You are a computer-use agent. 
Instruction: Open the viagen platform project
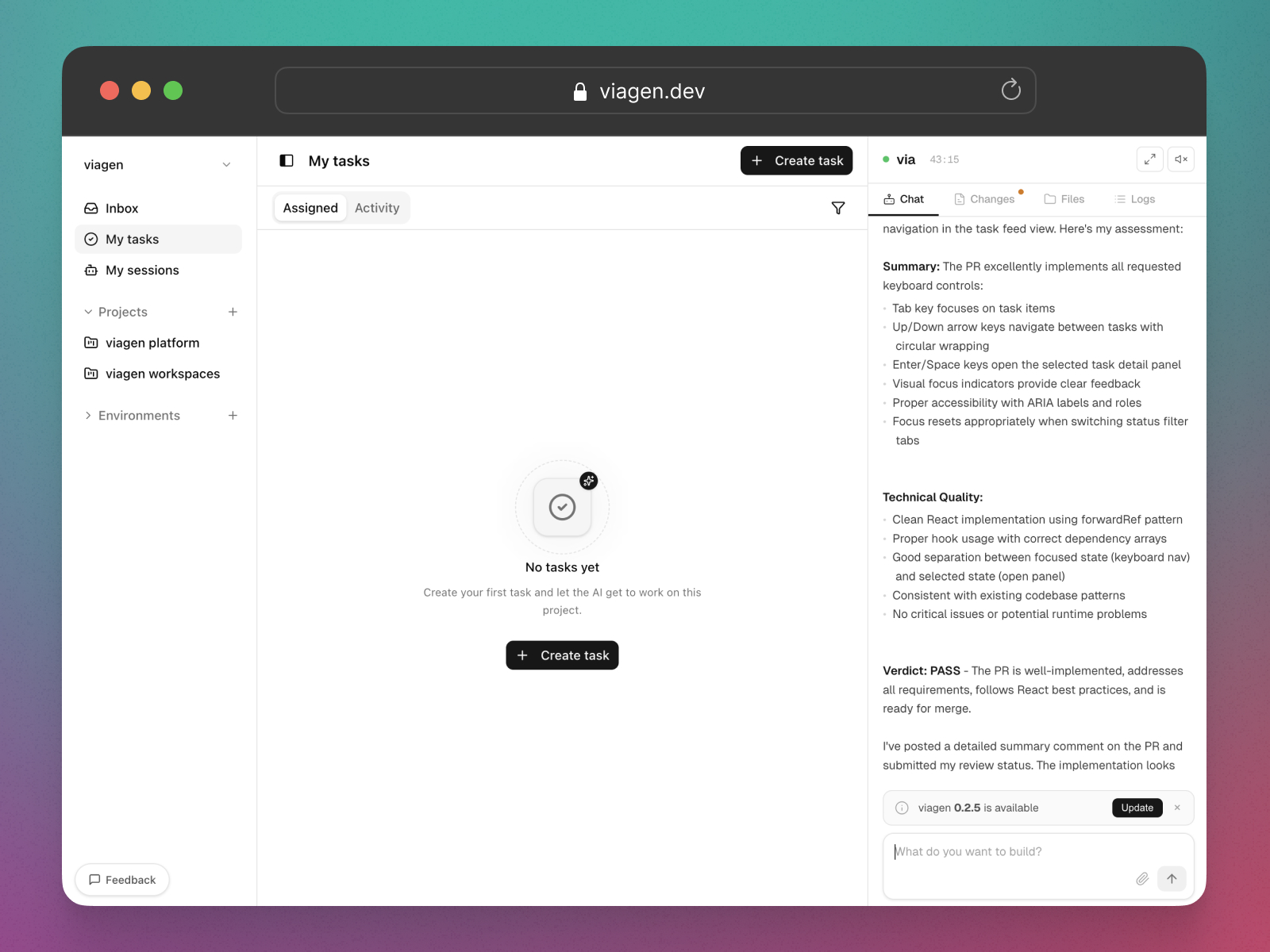pos(152,343)
